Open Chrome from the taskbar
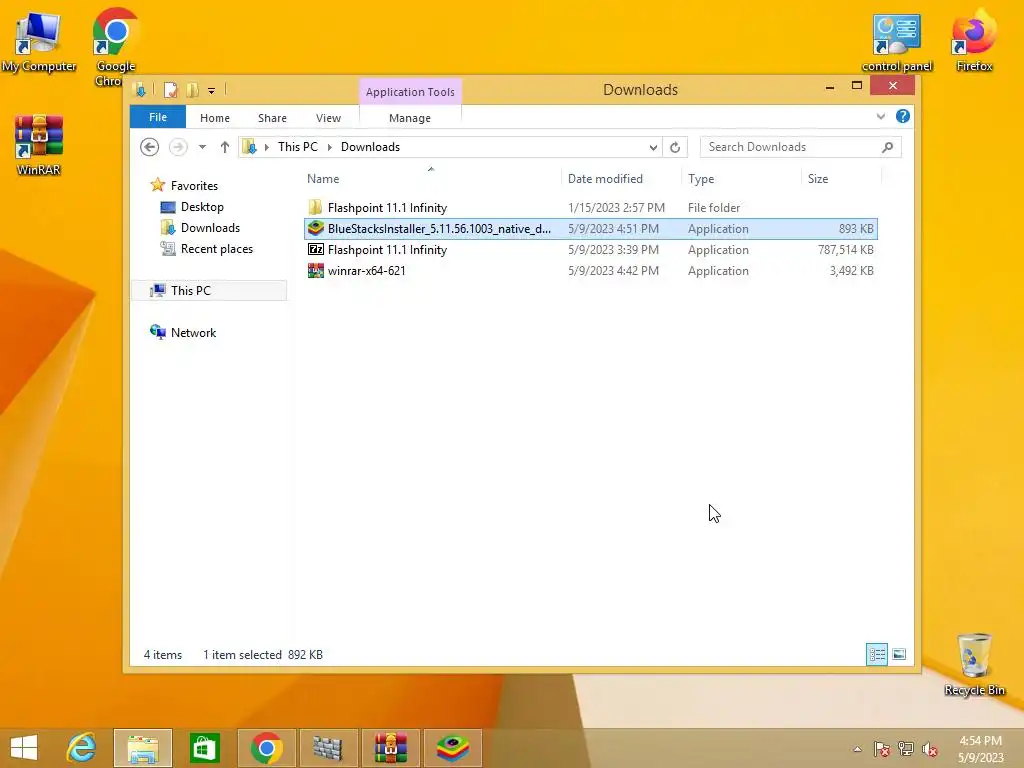This screenshot has height=768, width=1024. 266,748
